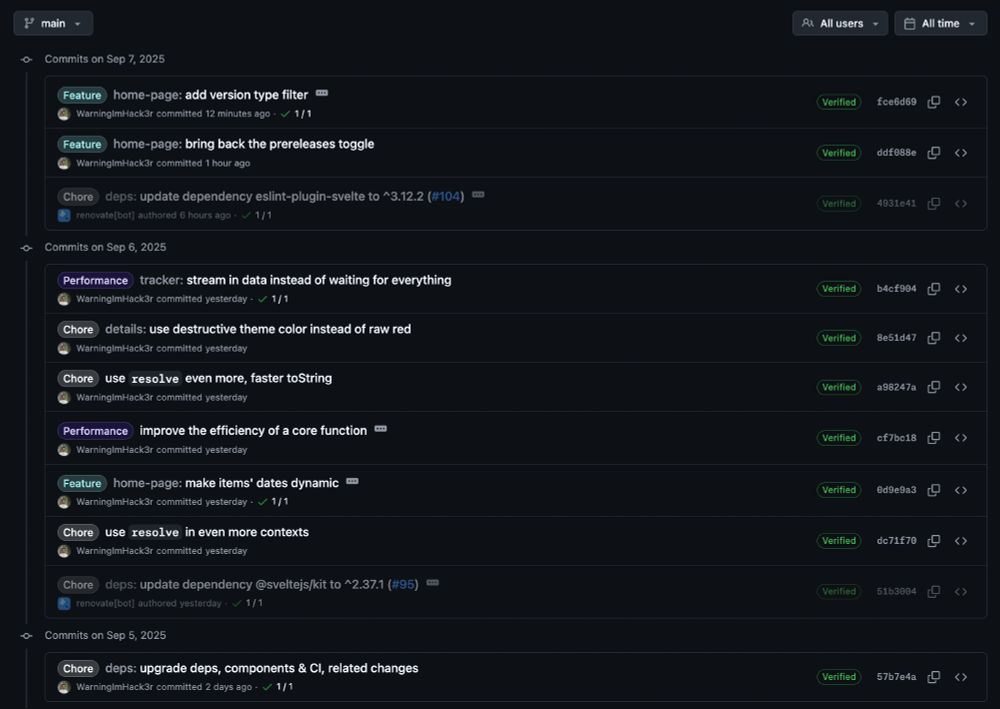Open the main branch dropdown
Screen dimensions: 1000x709
coord(53,23)
